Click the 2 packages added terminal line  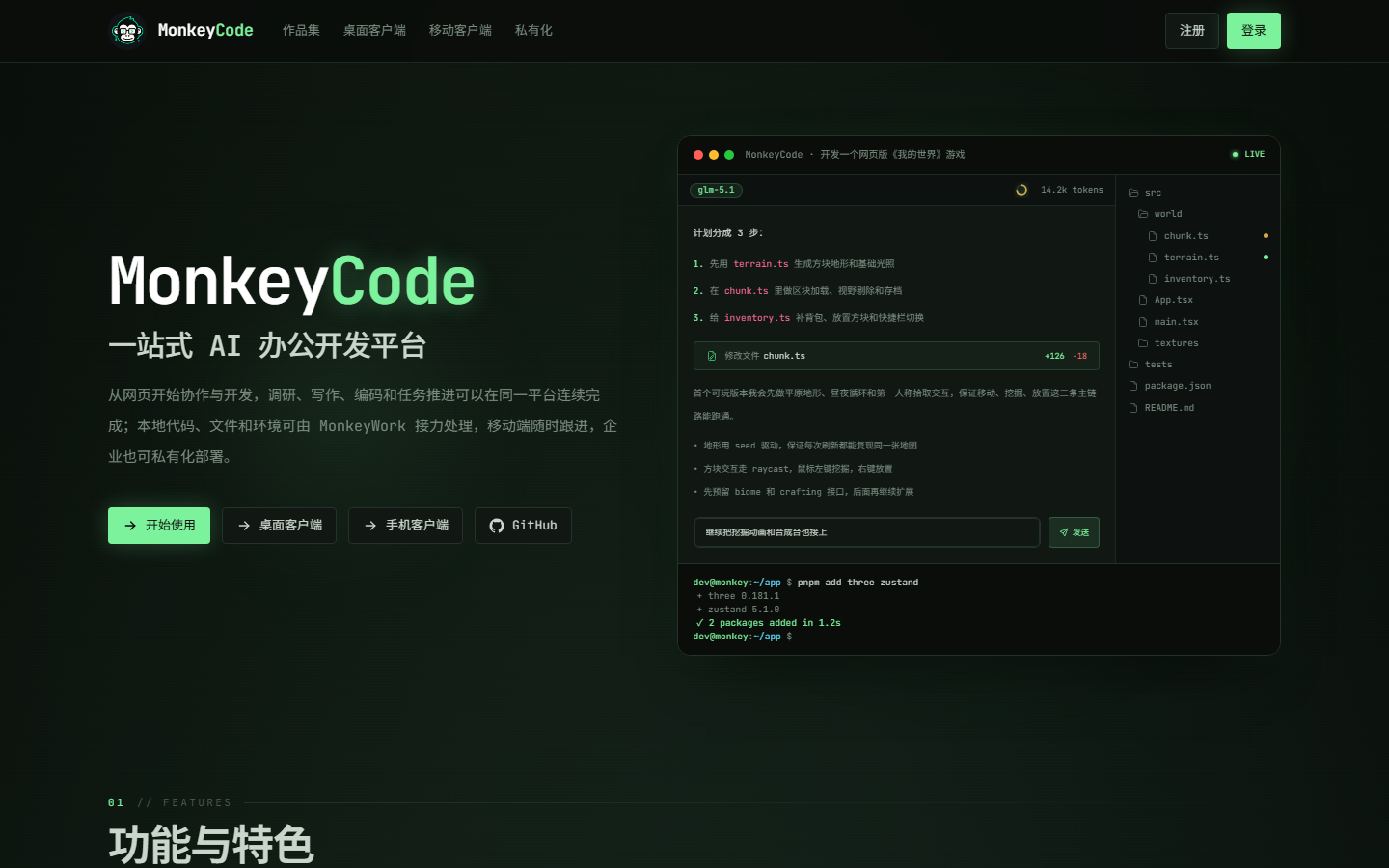pyautogui.click(x=768, y=623)
